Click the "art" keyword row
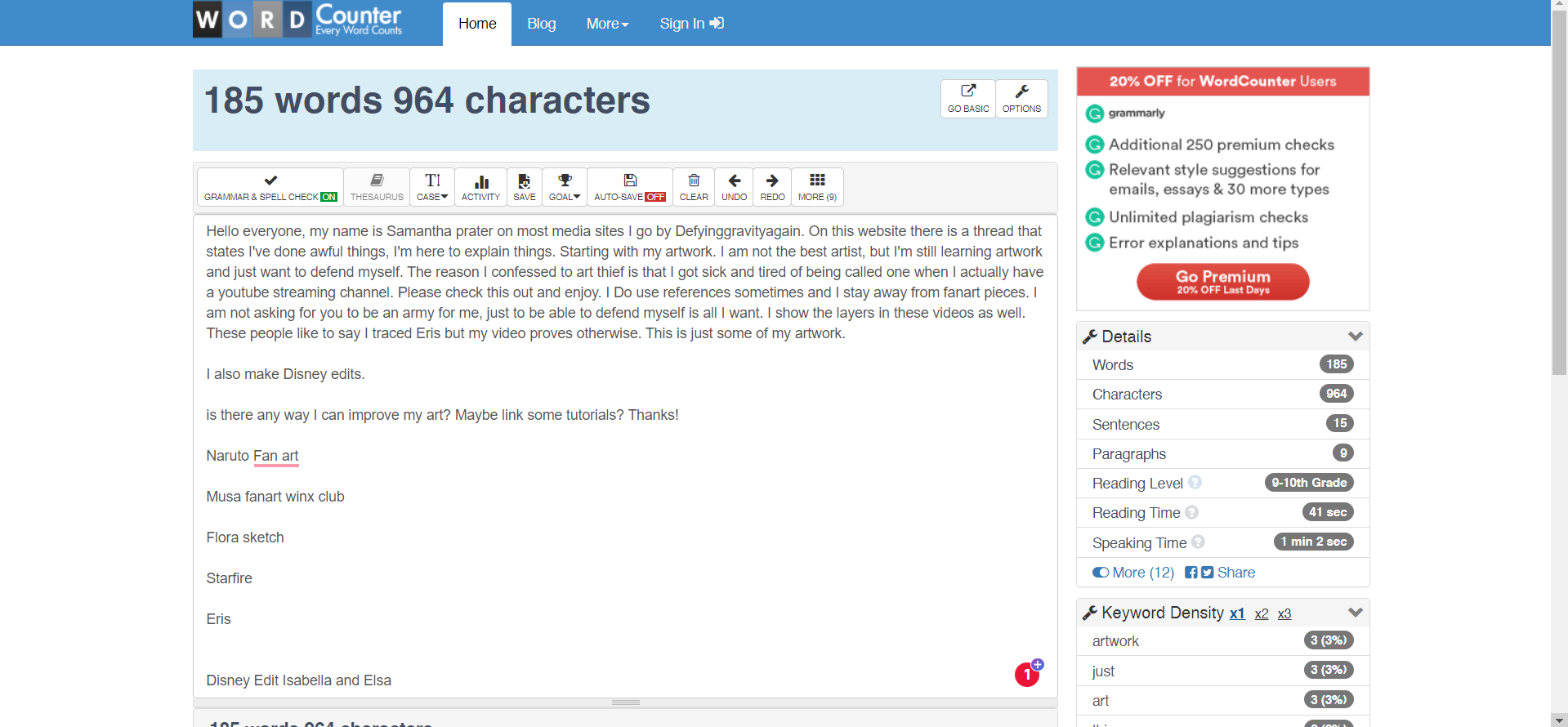The width and height of the screenshot is (1568, 727). click(1222, 700)
